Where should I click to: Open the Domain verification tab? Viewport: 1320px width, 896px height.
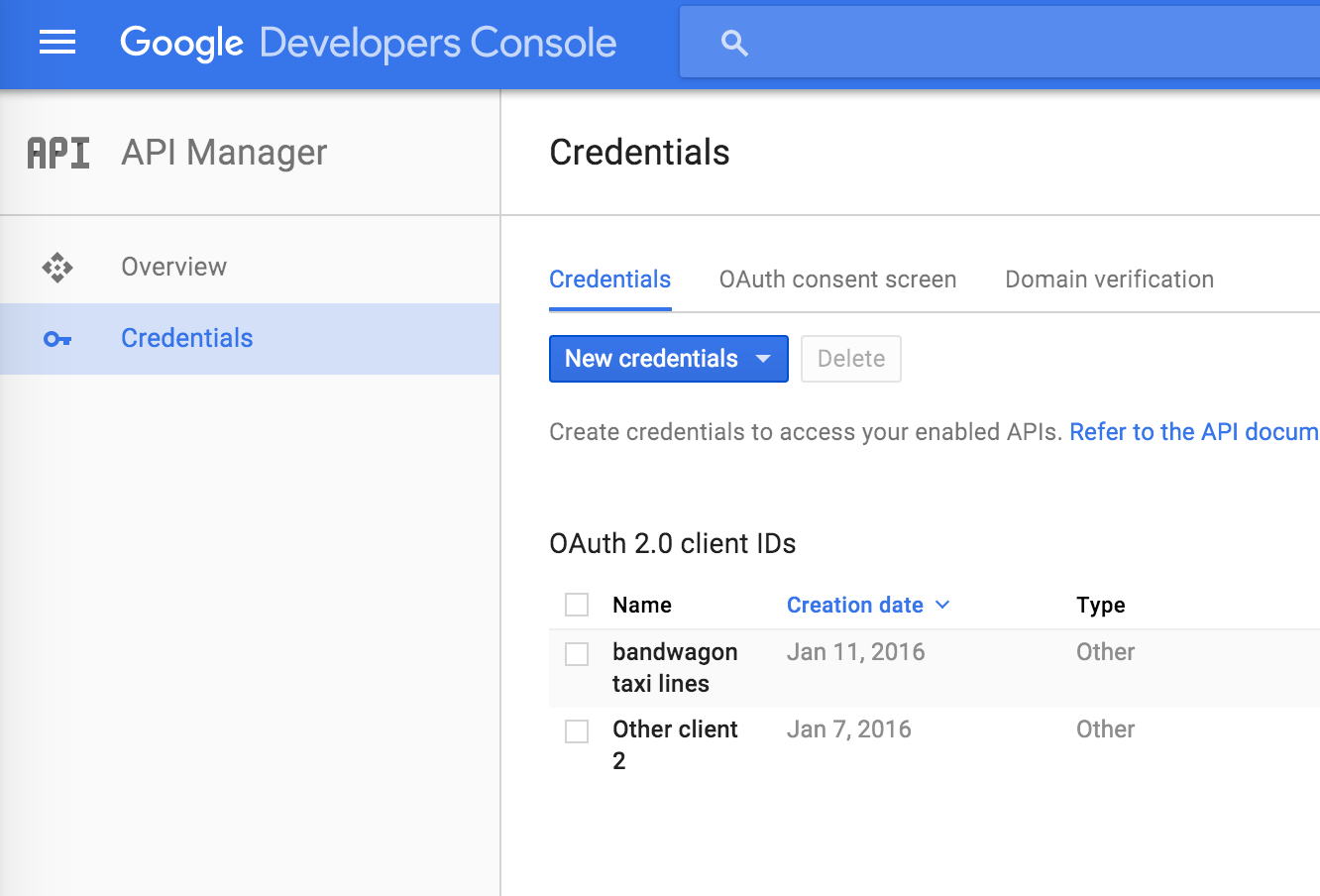click(x=1110, y=280)
